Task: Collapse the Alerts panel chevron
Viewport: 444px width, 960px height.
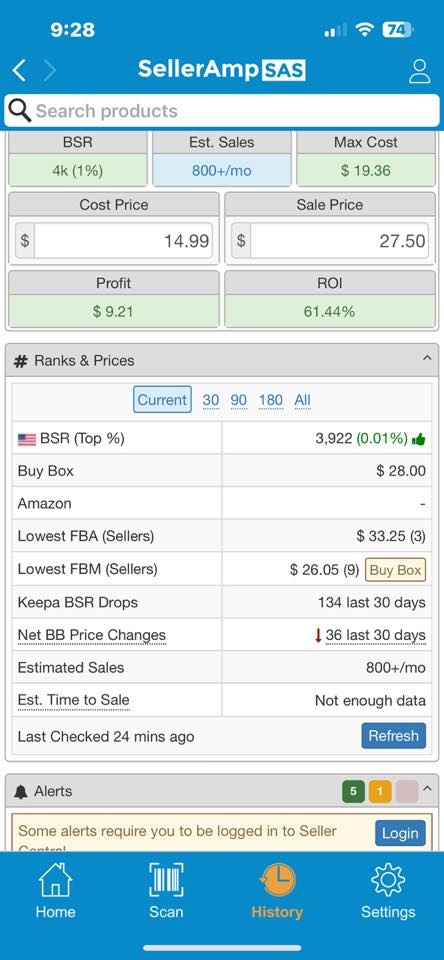Action: tap(427, 789)
